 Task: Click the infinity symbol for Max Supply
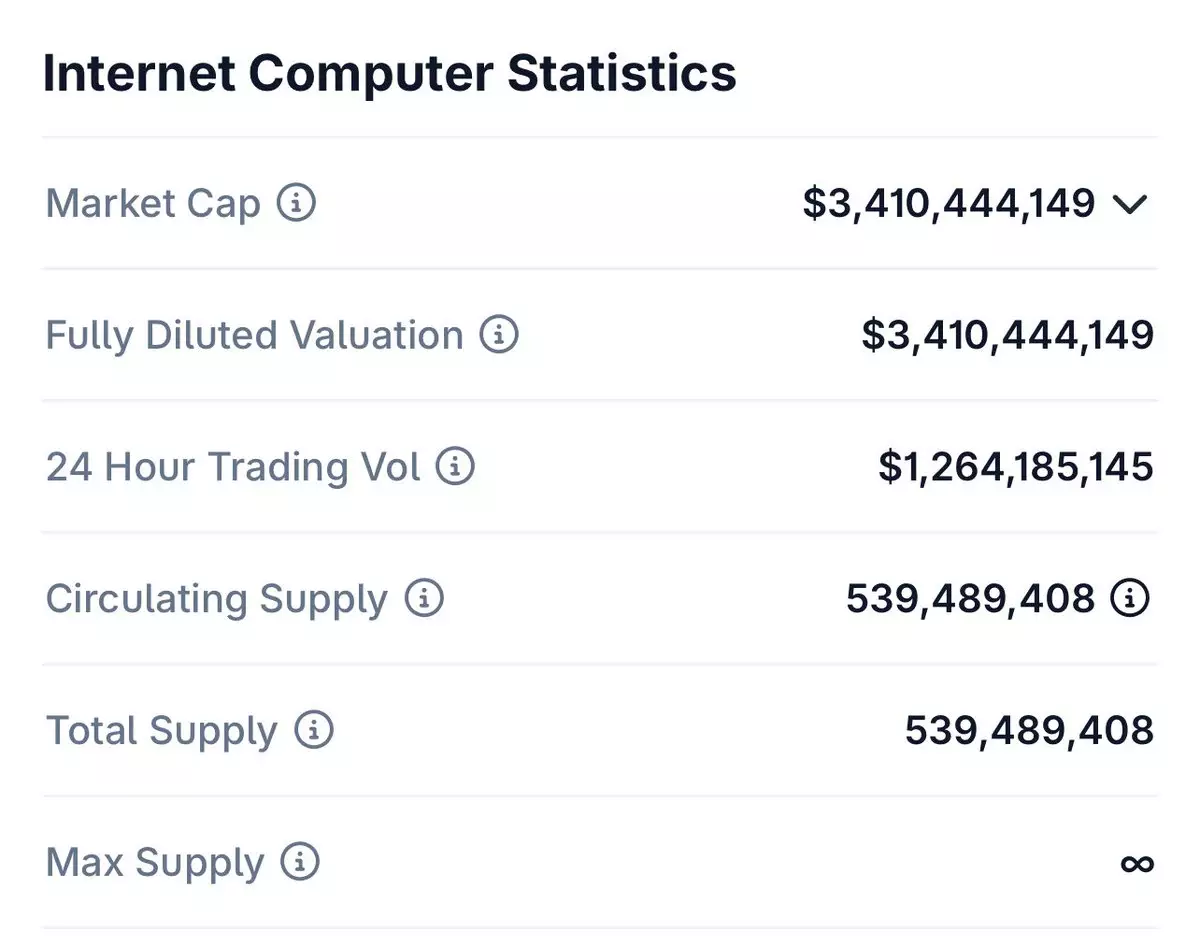pyautogui.click(x=1137, y=863)
